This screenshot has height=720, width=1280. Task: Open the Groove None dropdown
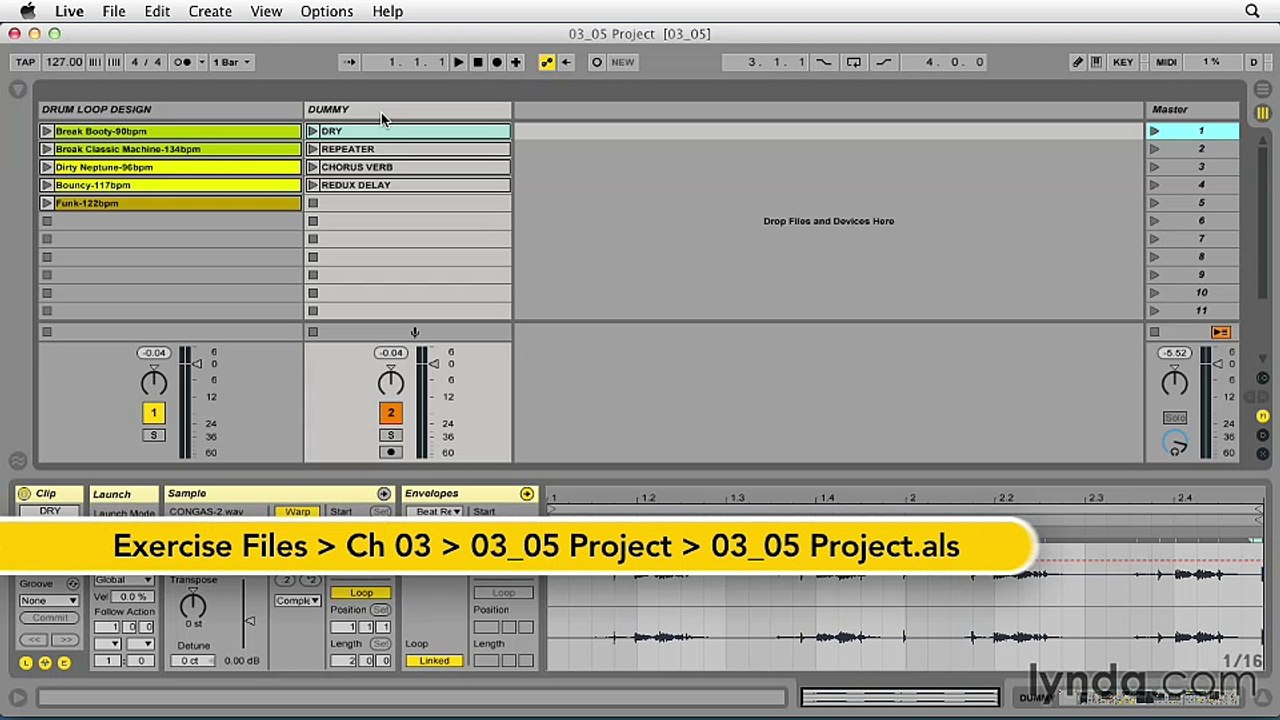click(49, 600)
